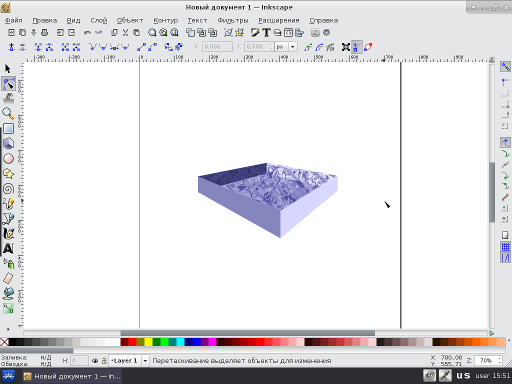This screenshot has width=512, height=384.
Task: Open Inkscape preferences gear icon
Action: 327,33
